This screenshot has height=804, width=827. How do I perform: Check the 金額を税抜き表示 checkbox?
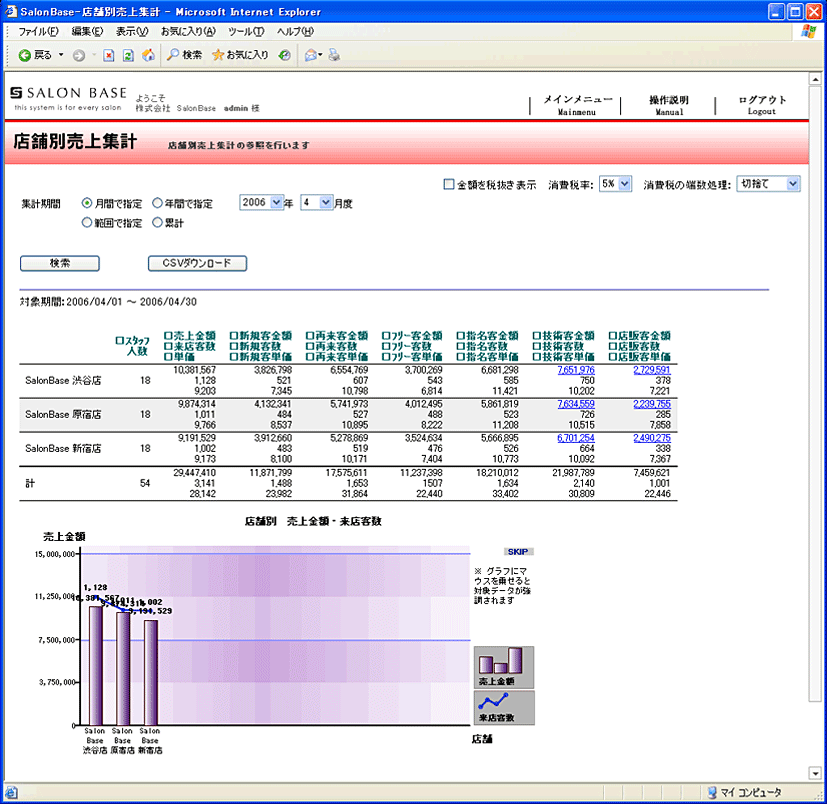coord(449,184)
